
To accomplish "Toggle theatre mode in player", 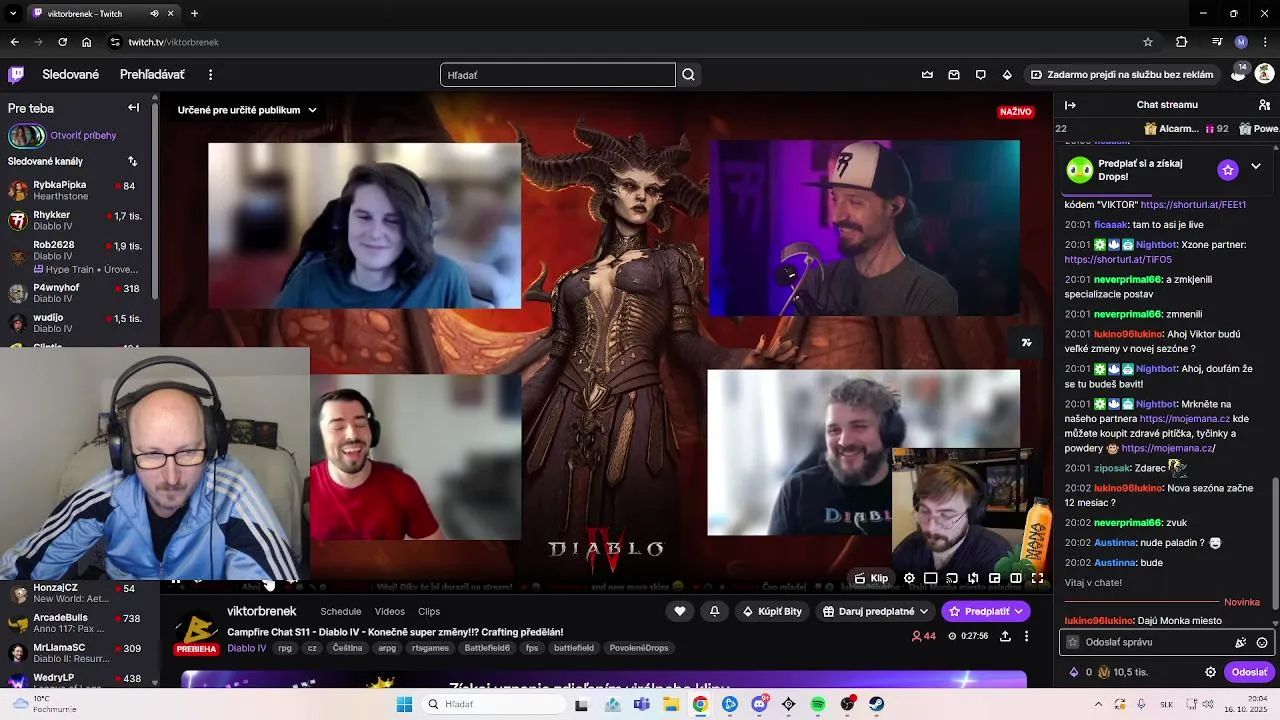I will (x=930, y=578).
